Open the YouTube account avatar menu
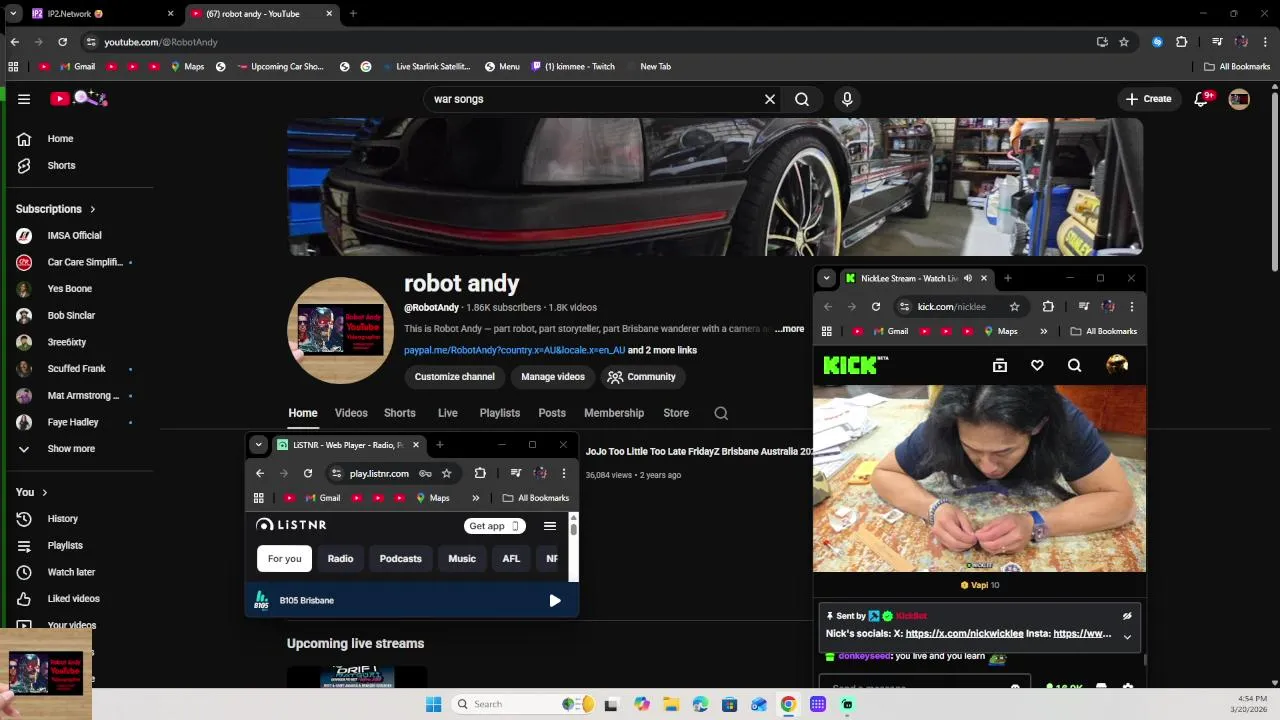1280x720 pixels. click(x=1239, y=99)
